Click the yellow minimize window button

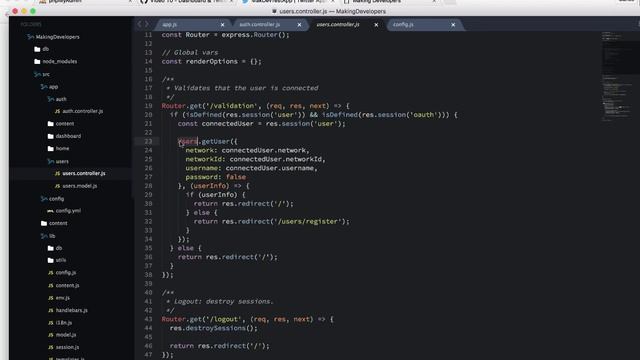click(x=24, y=11)
